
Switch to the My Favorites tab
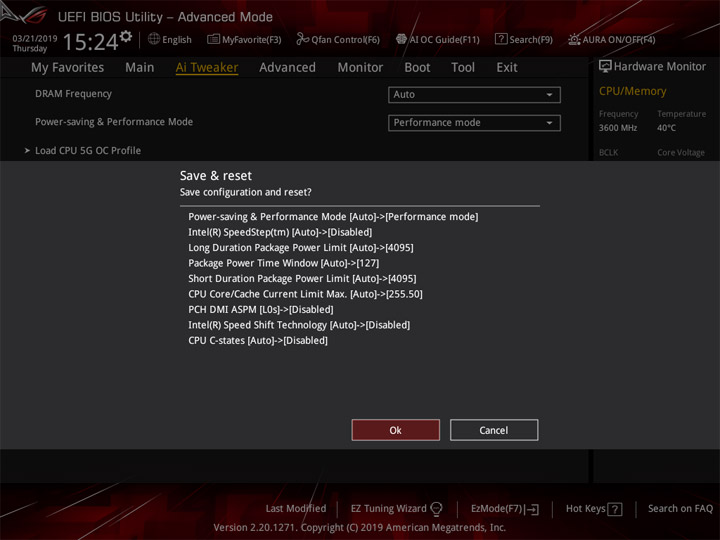click(68, 68)
